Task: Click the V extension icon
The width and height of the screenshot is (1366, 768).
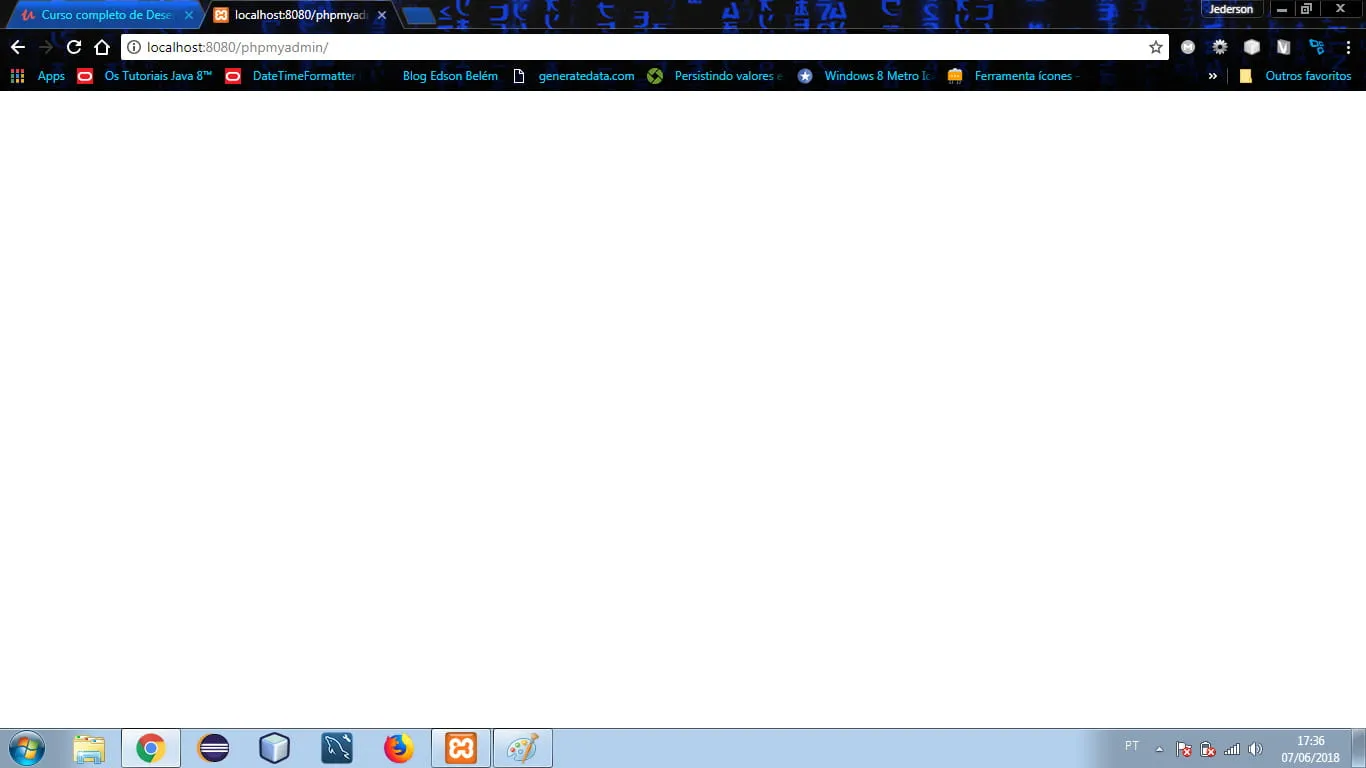Action: [x=1284, y=47]
